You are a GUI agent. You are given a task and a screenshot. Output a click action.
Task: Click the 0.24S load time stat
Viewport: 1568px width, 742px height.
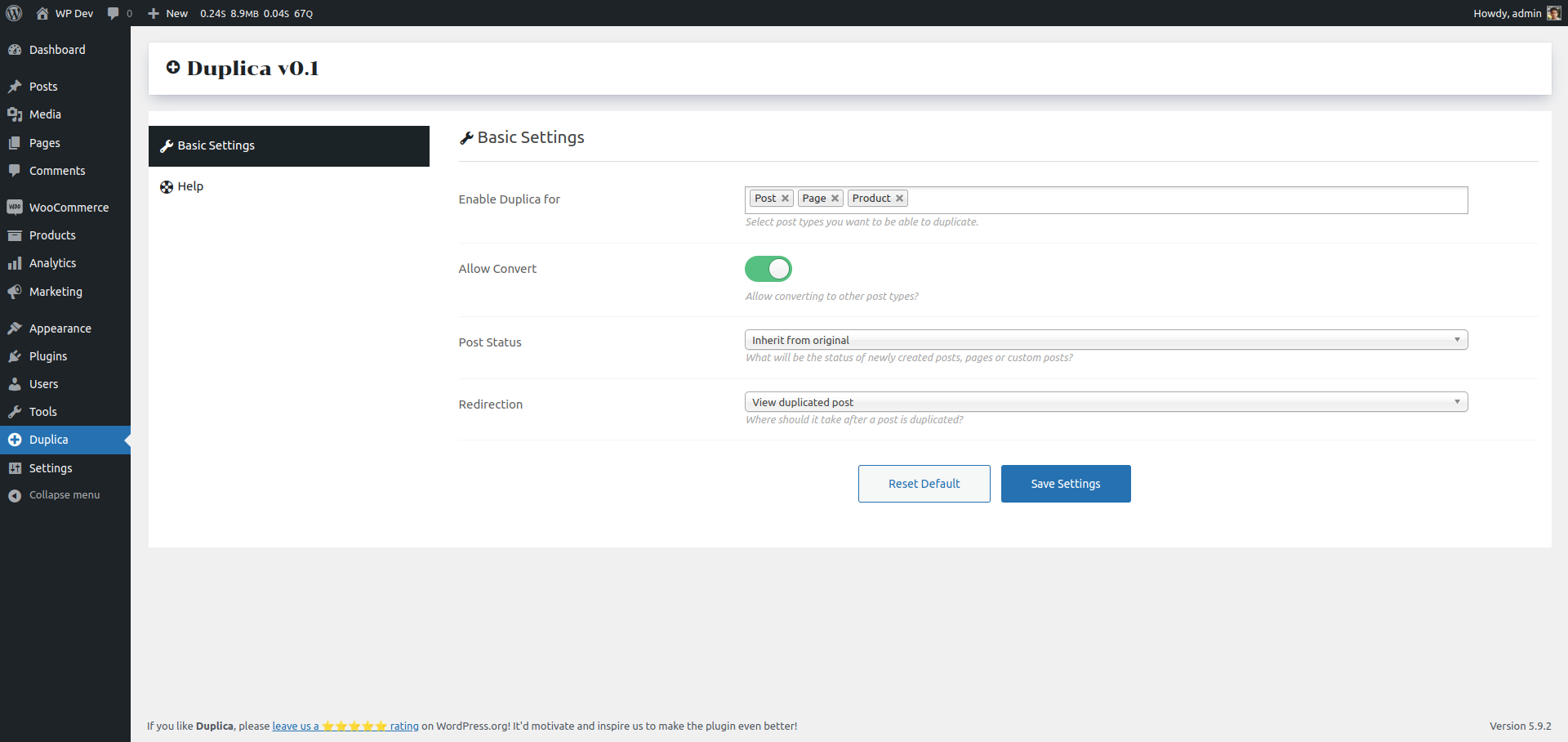[212, 14]
